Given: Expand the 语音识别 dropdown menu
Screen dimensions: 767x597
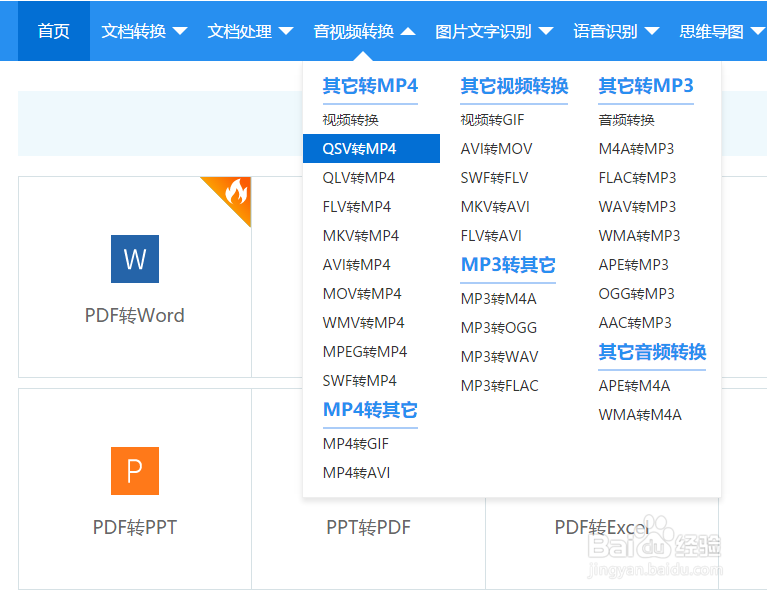Looking at the screenshot, I should pos(616,31).
